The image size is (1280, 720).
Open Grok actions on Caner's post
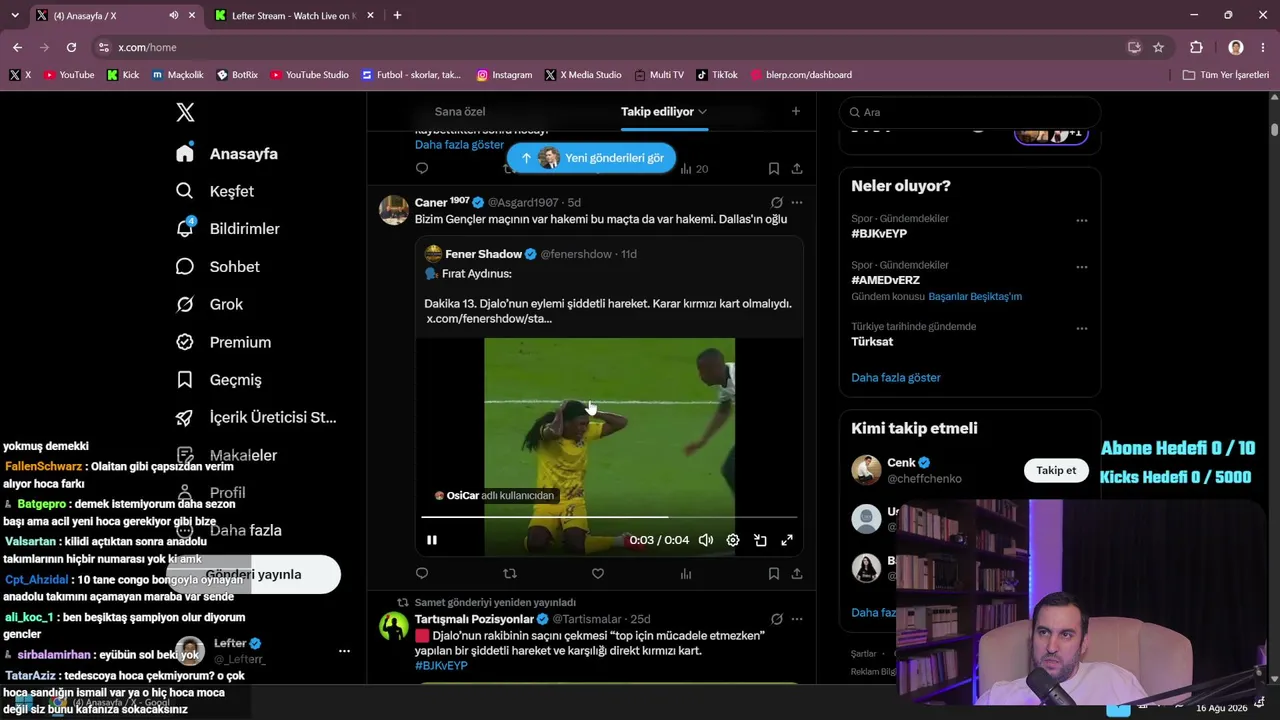[777, 202]
